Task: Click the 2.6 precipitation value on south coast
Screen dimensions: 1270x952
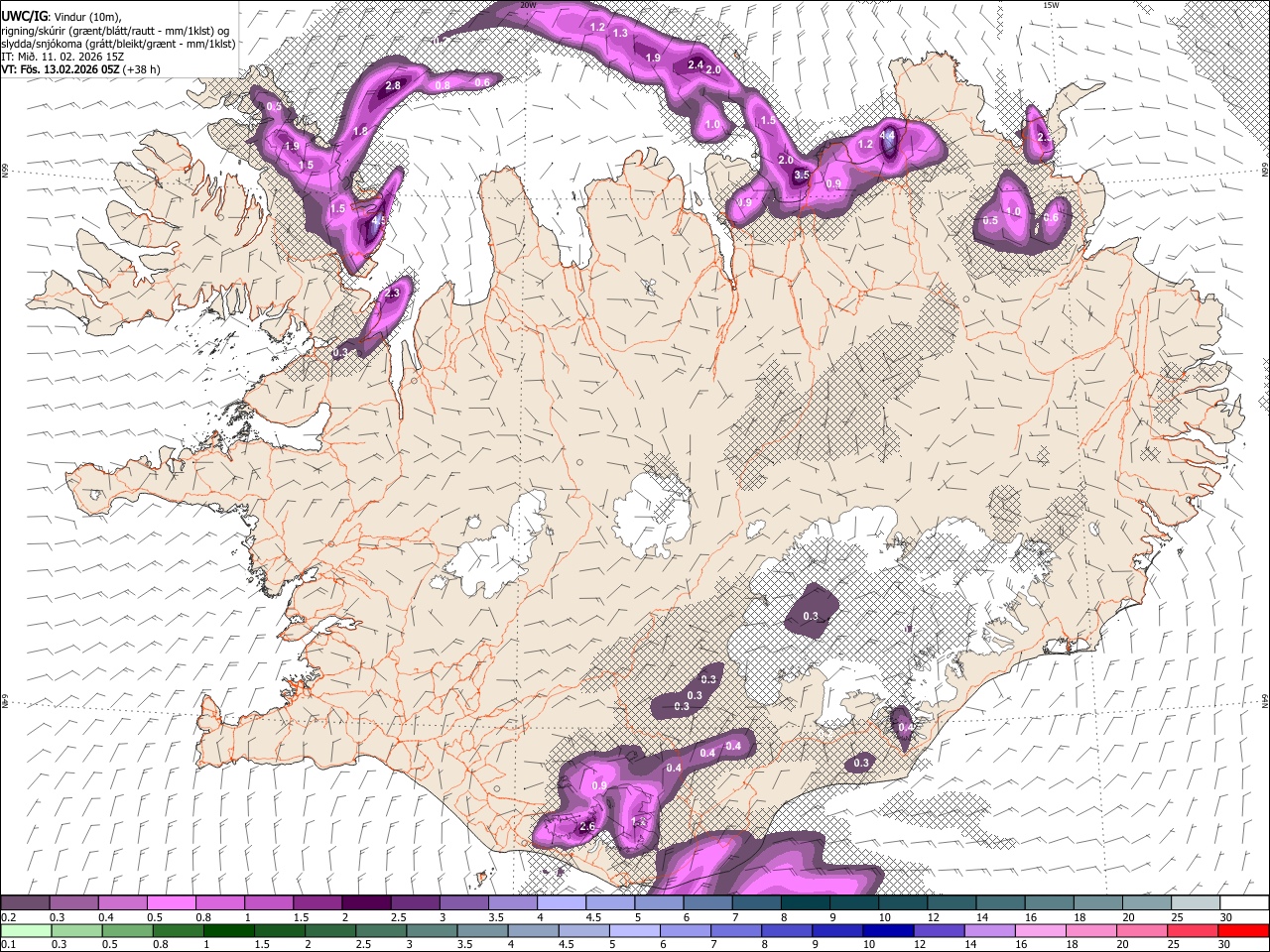Action: [586, 827]
